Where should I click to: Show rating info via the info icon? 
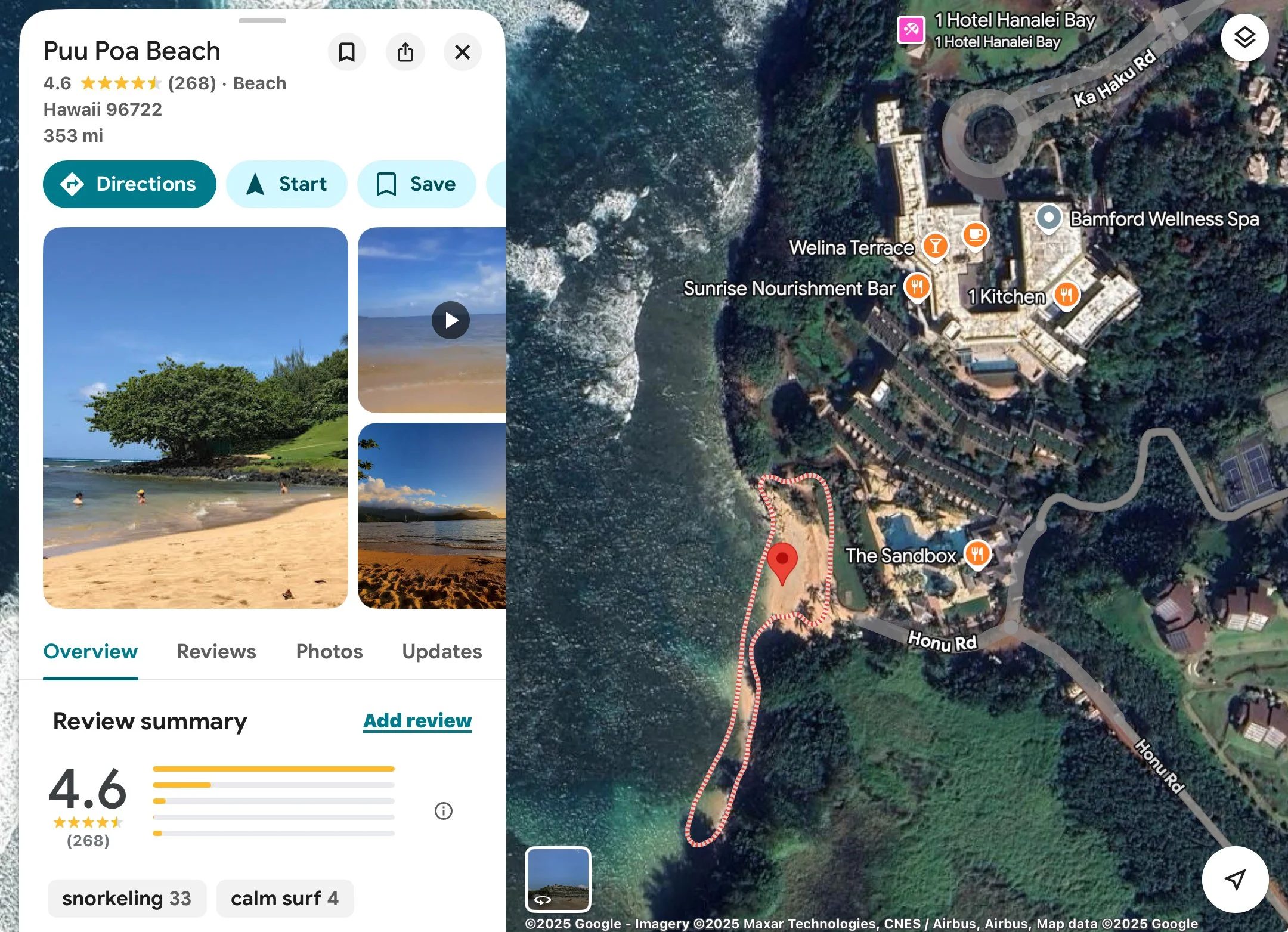tap(444, 811)
